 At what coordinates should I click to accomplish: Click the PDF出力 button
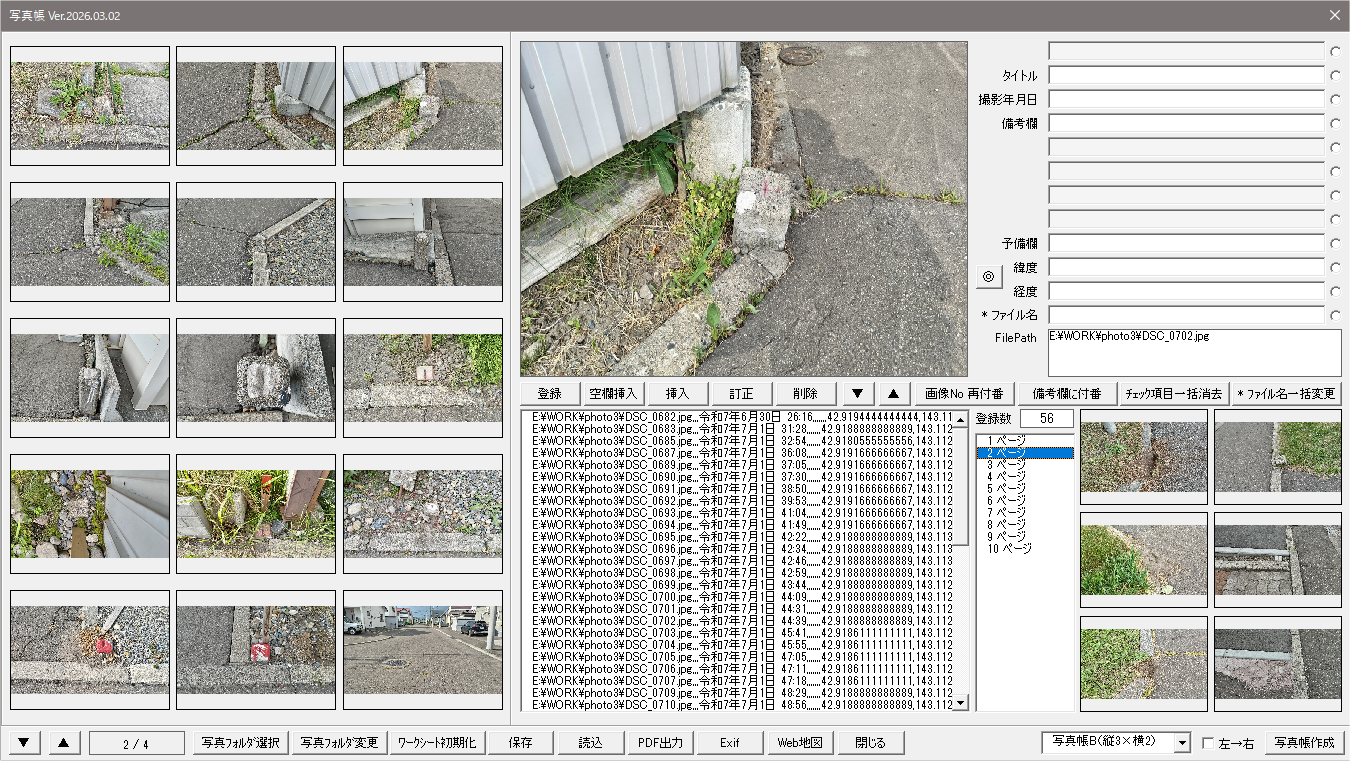(660, 743)
